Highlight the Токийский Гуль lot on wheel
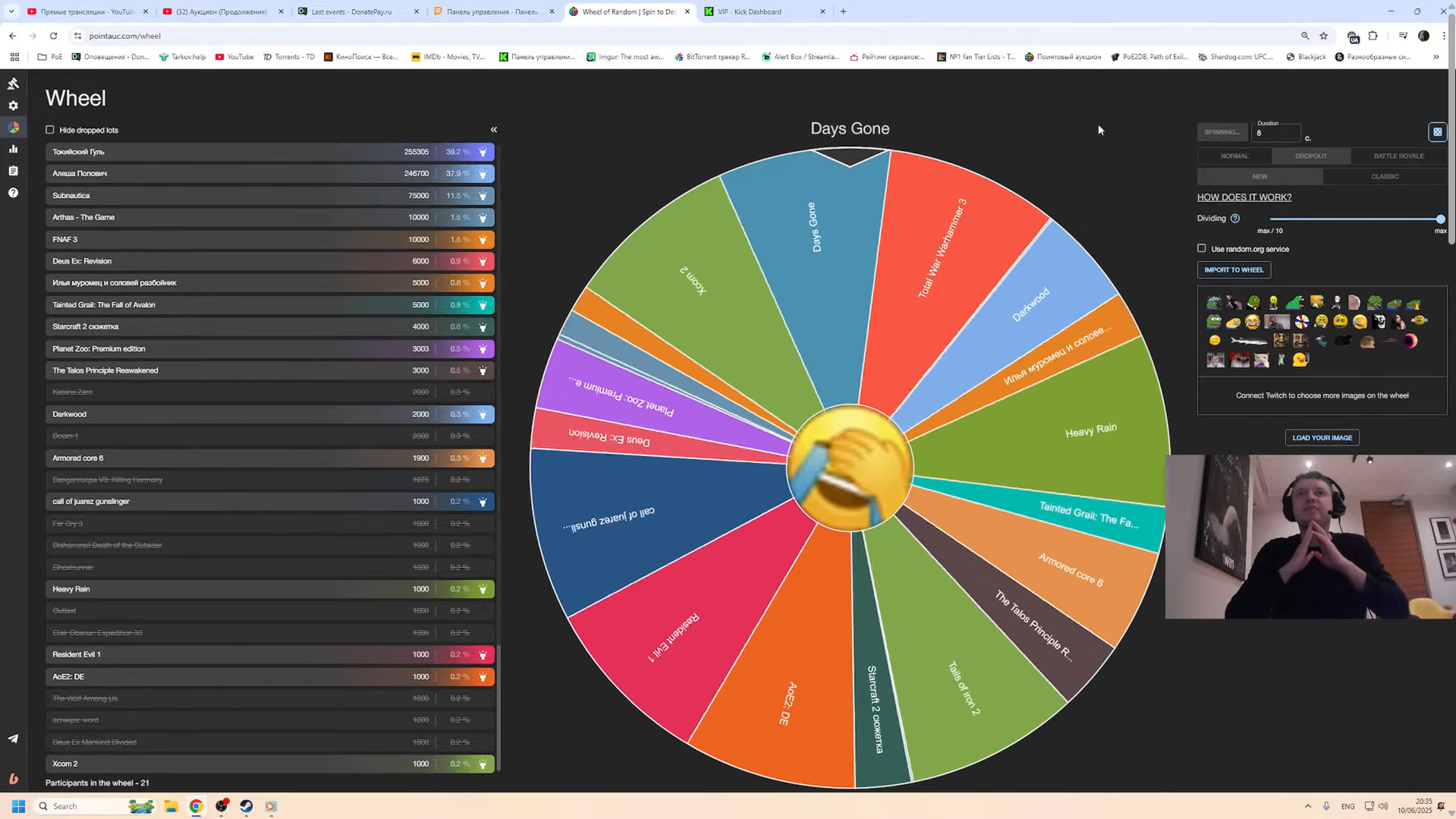This screenshot has width=1456, height=819. [483, 152]
